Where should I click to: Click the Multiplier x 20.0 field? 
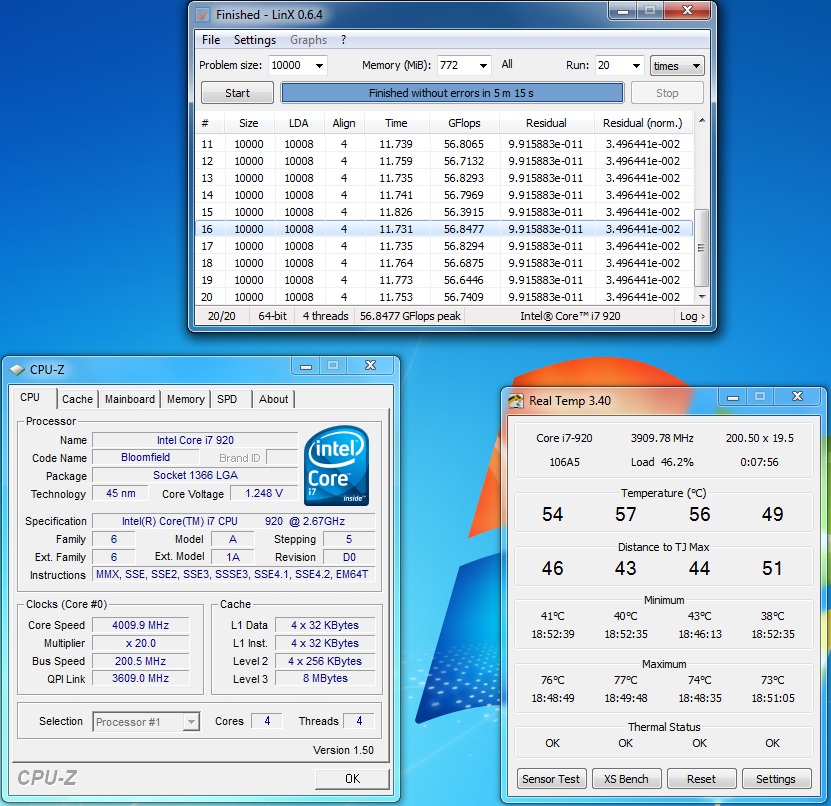point(140,643)
